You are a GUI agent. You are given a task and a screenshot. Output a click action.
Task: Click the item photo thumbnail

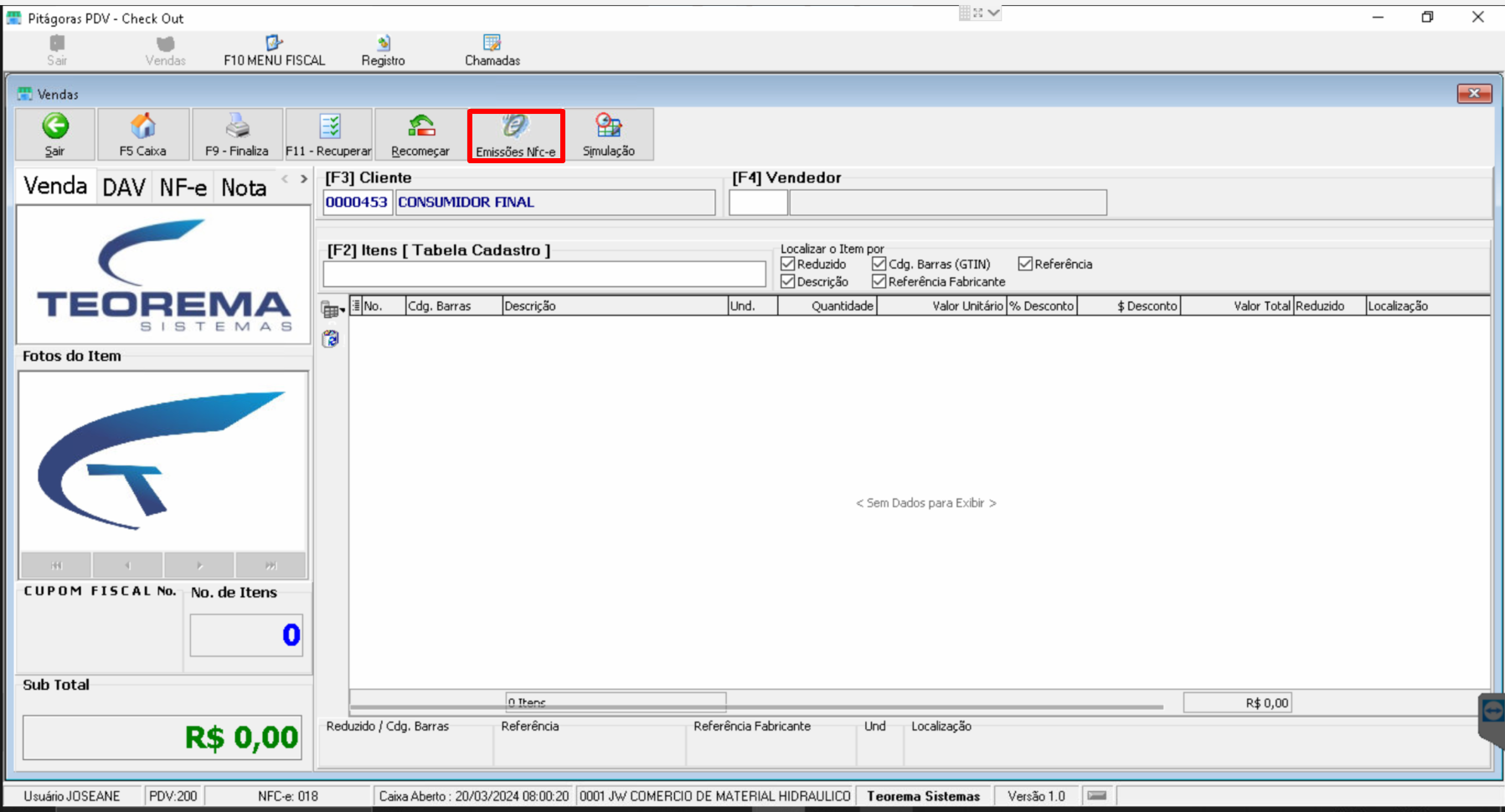[163, 462]
